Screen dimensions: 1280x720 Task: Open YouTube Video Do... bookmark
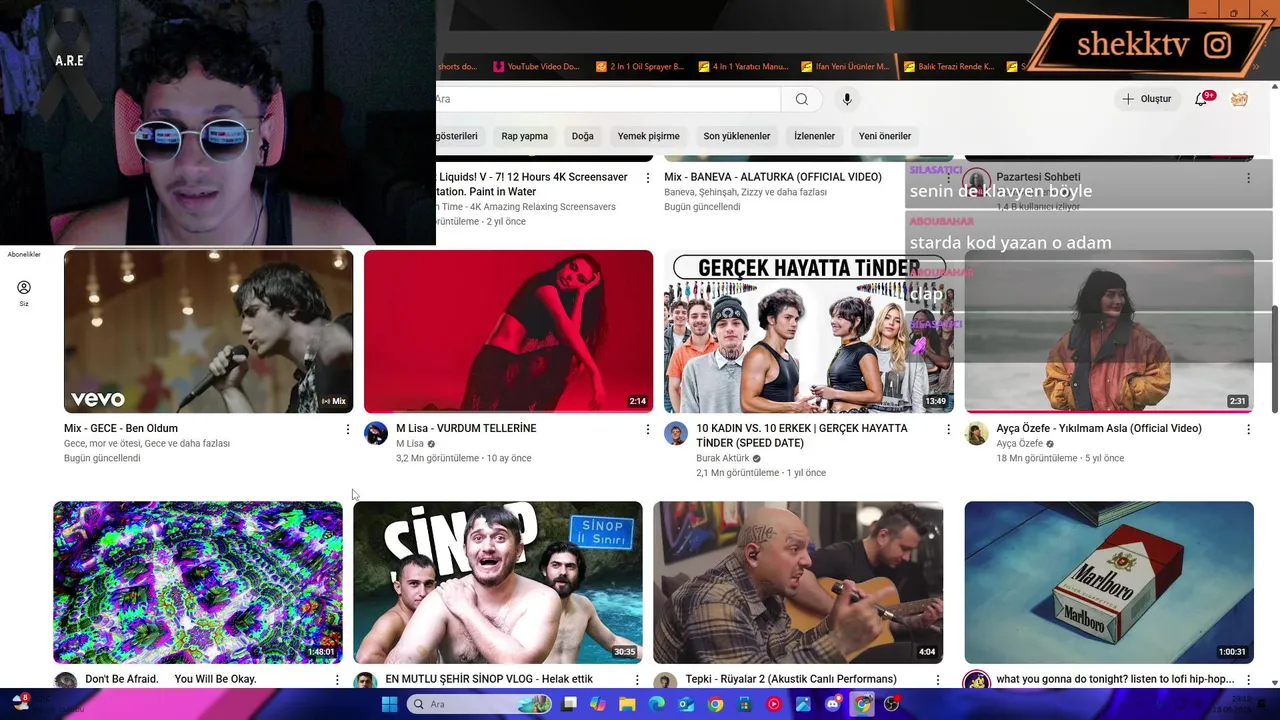pyautogui.click(x=537, y=67)
